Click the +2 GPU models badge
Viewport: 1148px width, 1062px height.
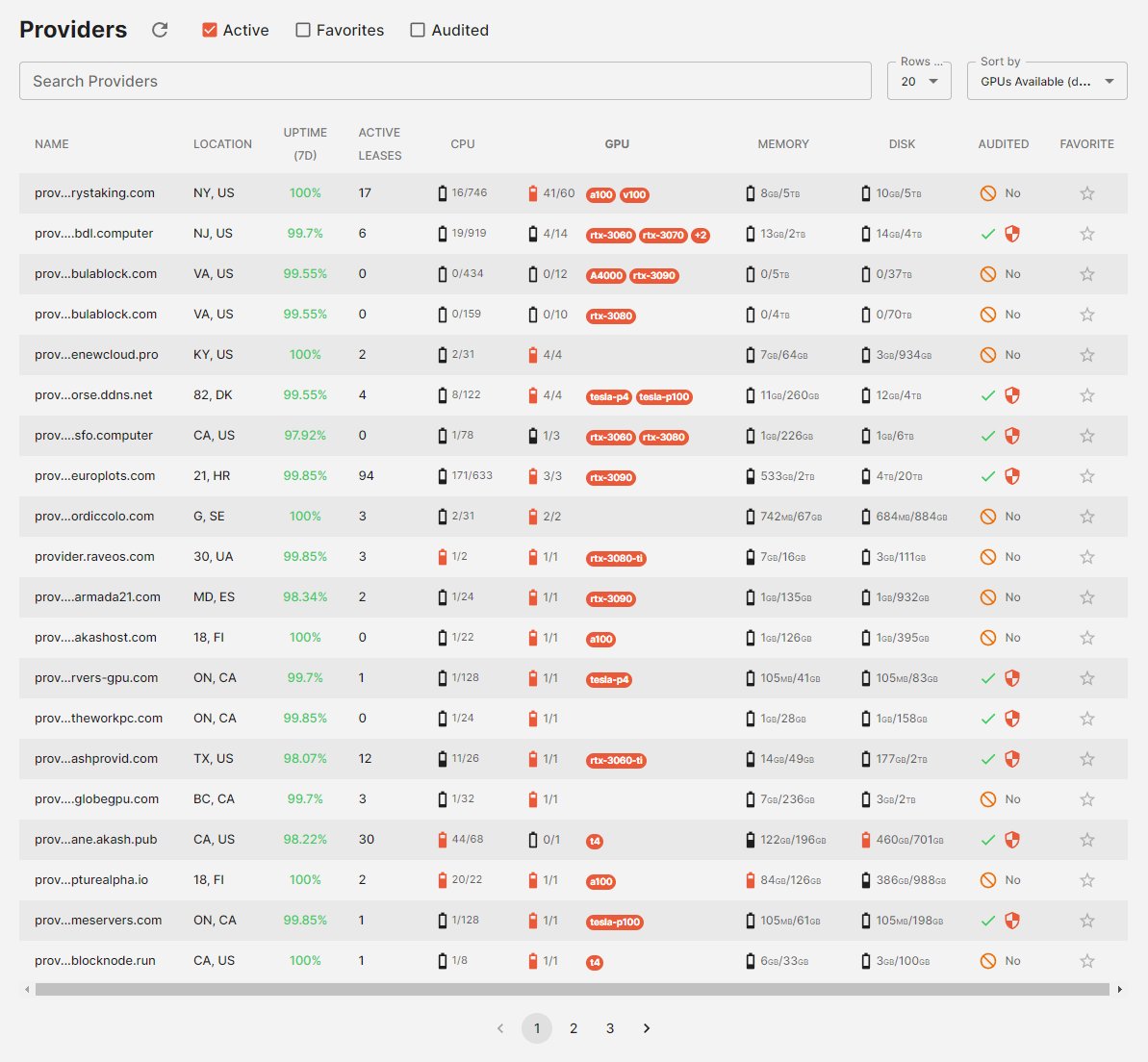tap(700, 235)
